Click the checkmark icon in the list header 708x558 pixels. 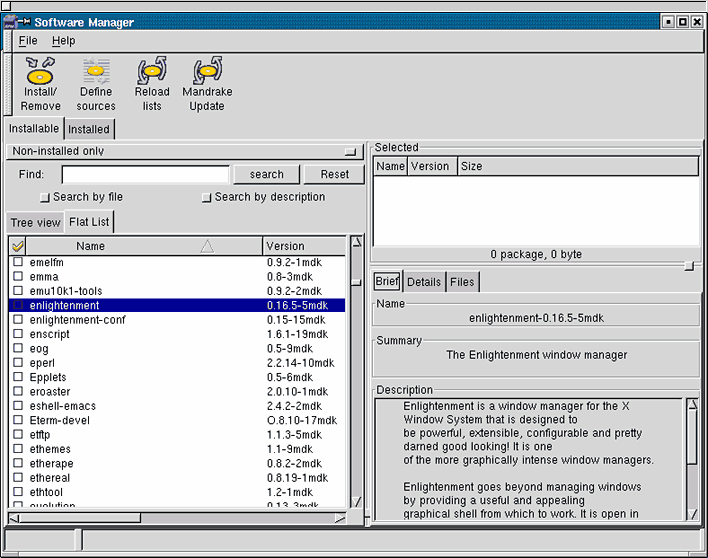[x=18, y=246]
